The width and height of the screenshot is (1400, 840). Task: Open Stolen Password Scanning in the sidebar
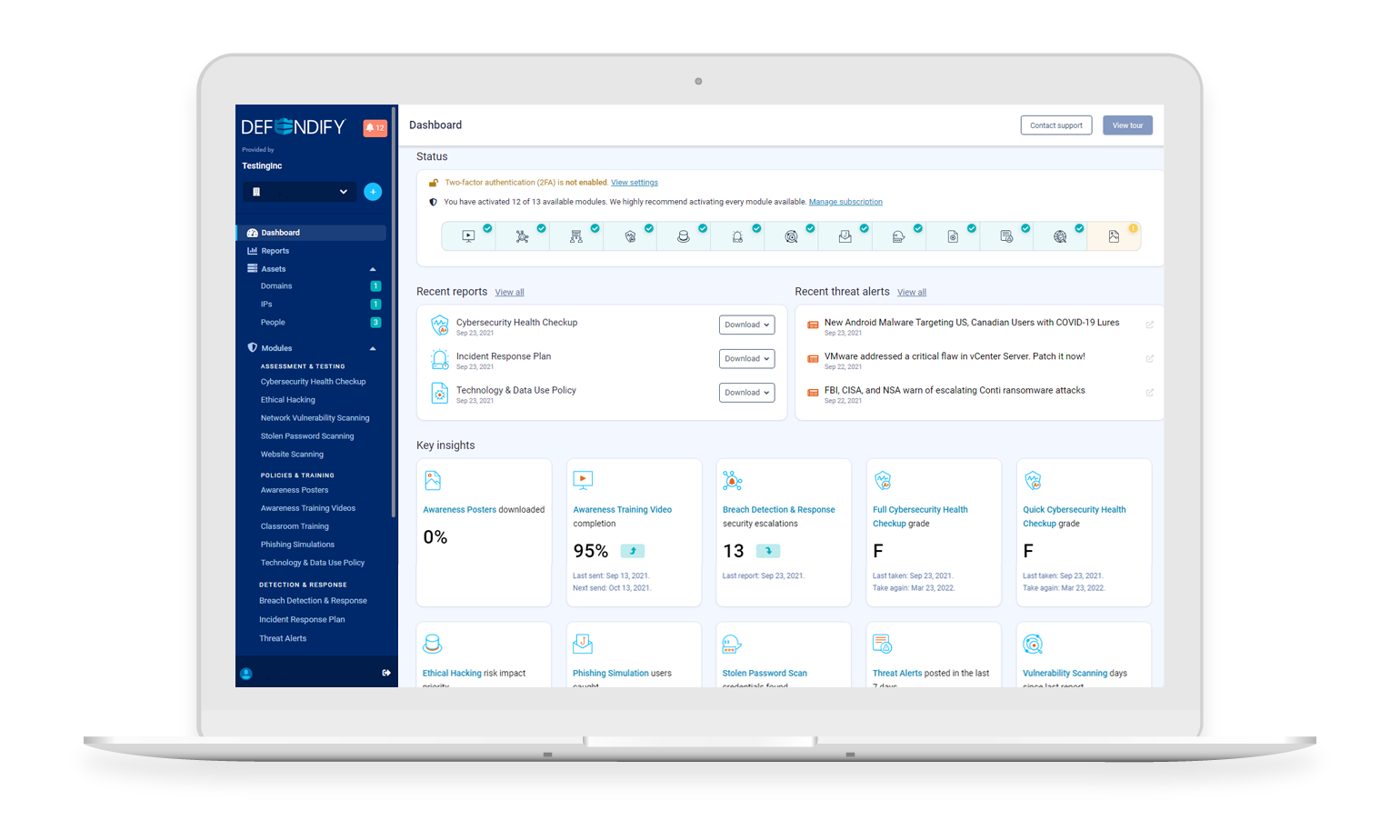click(307, 436)
